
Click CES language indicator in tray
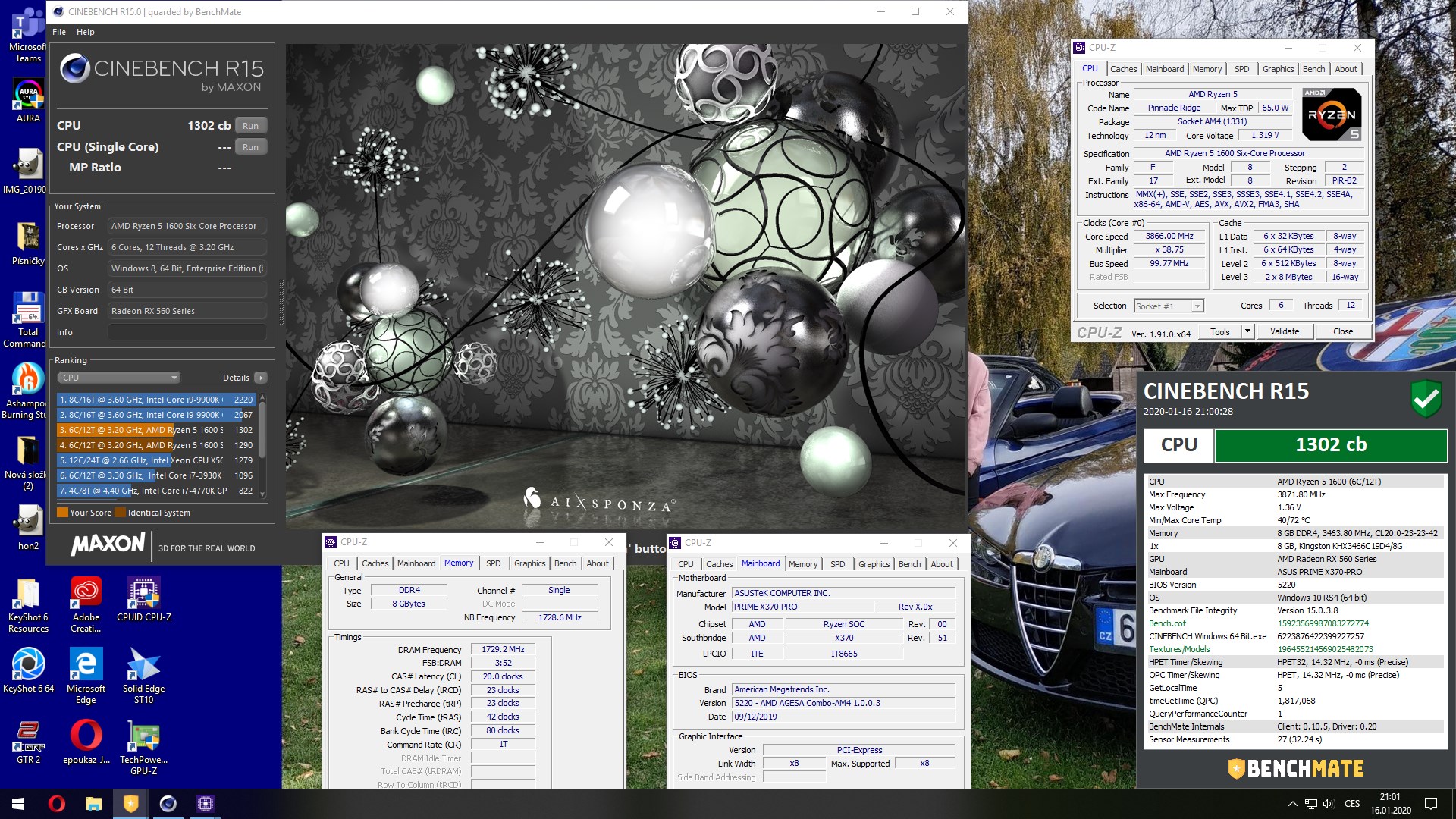point(1352,804)
